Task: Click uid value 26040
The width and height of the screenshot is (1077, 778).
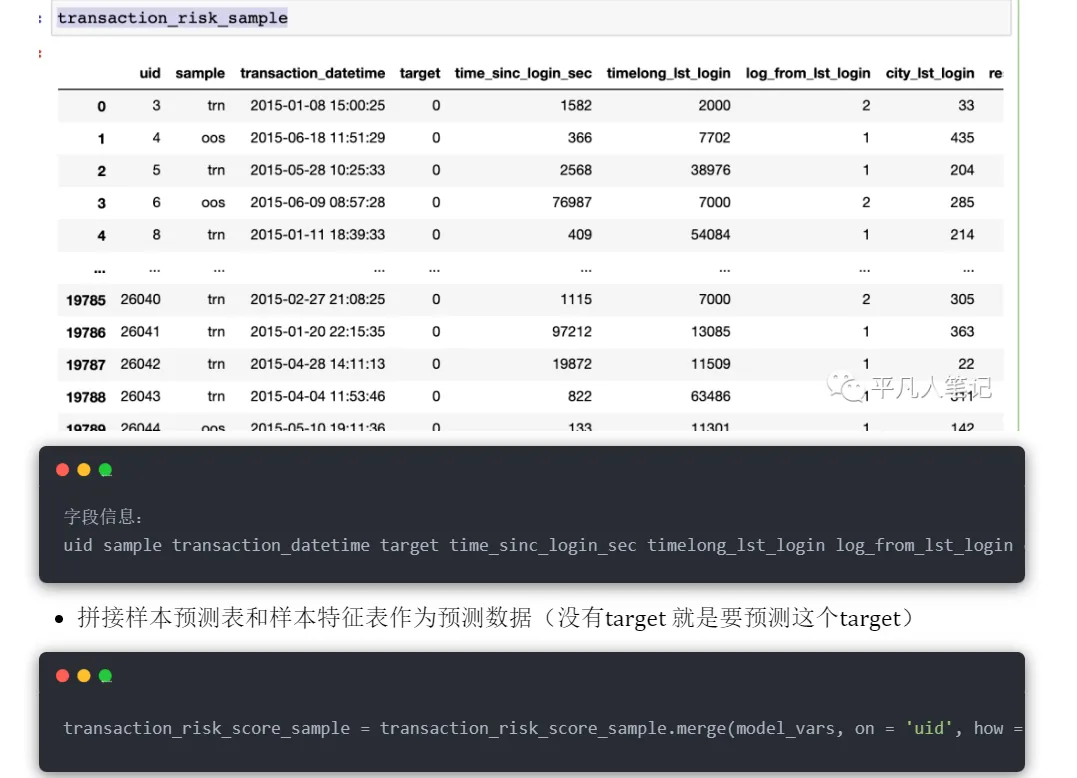Action: tap(140, 299)
